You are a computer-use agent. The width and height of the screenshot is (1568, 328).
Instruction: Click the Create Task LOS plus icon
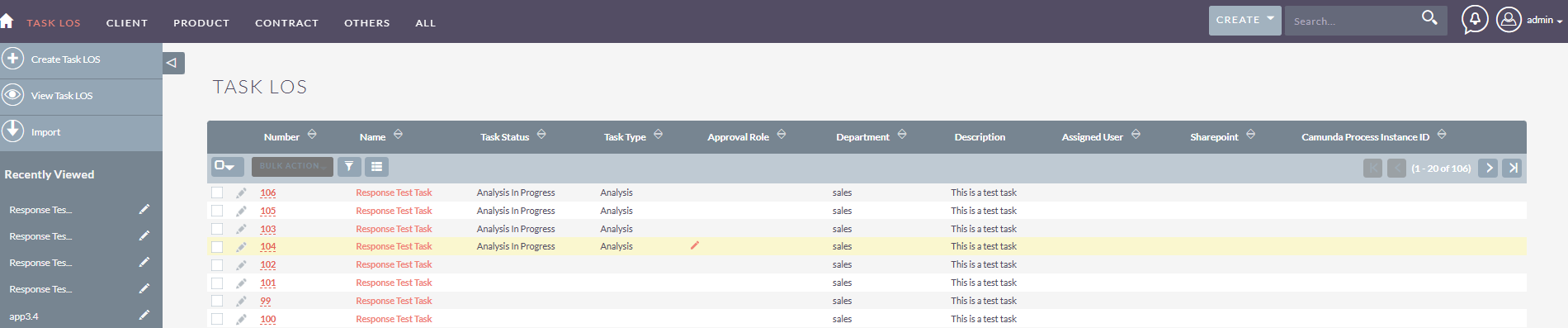click(x=12, y=59)
